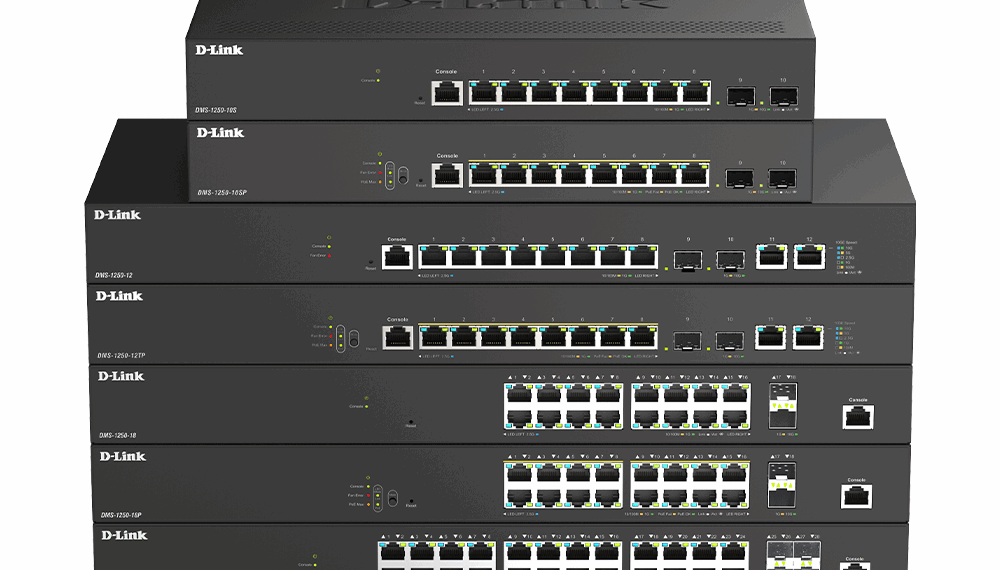Click SFP port 9 on the DMS-1250-10S
This screenshot has height=570, width=1000.
point(740,96)
